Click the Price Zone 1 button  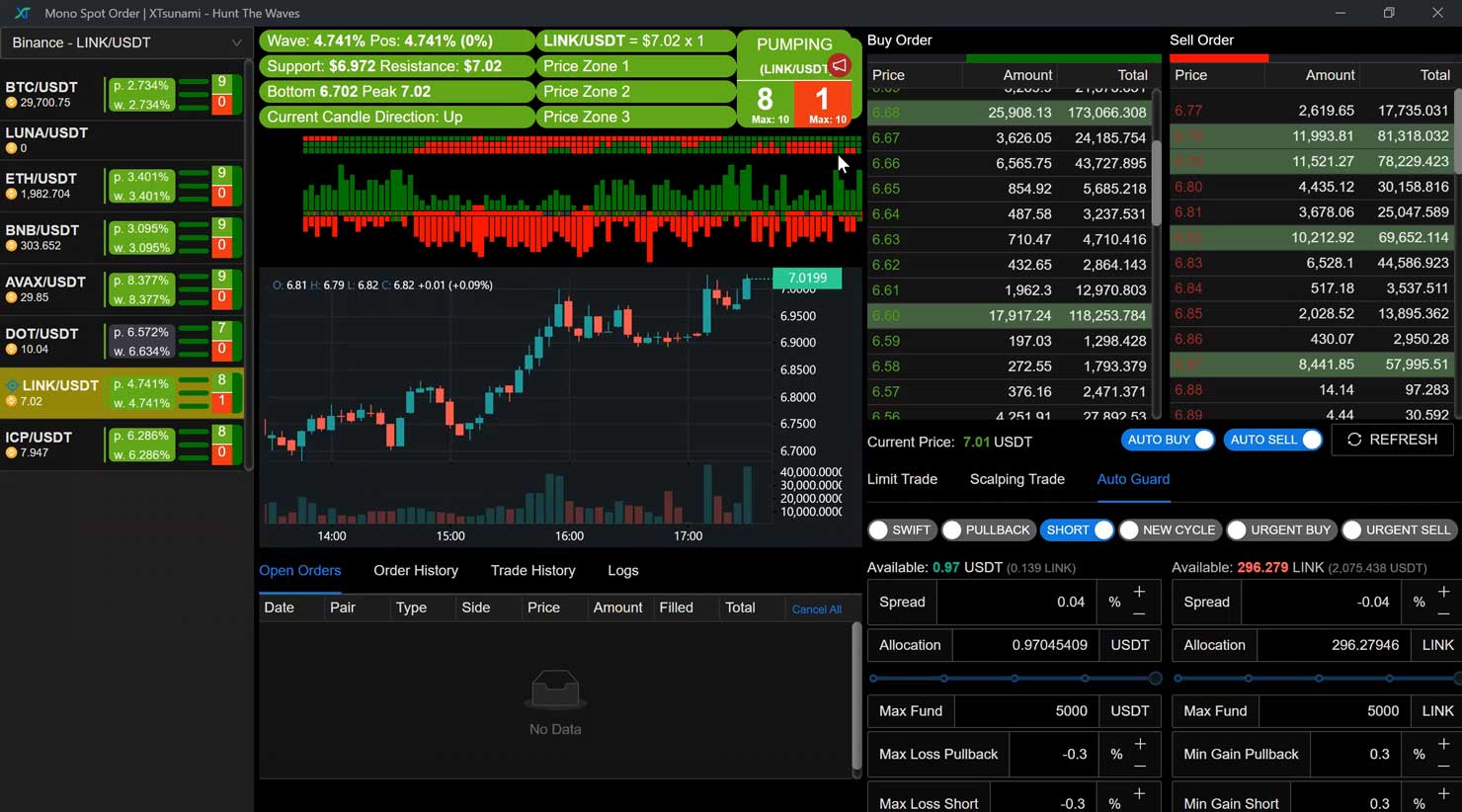click(636, 66)
